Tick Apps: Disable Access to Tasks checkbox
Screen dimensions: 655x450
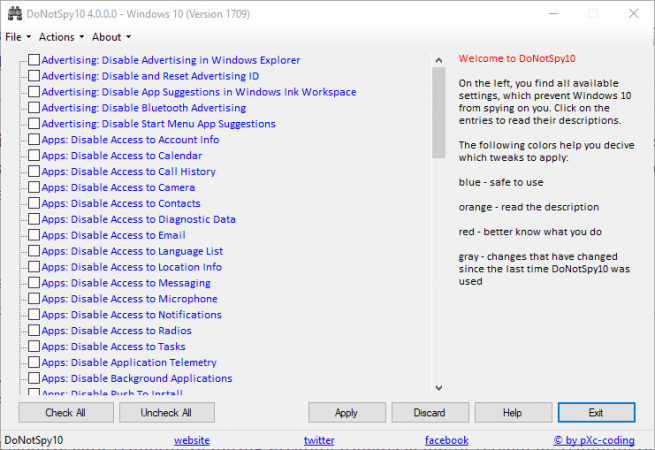coord(34,346)
